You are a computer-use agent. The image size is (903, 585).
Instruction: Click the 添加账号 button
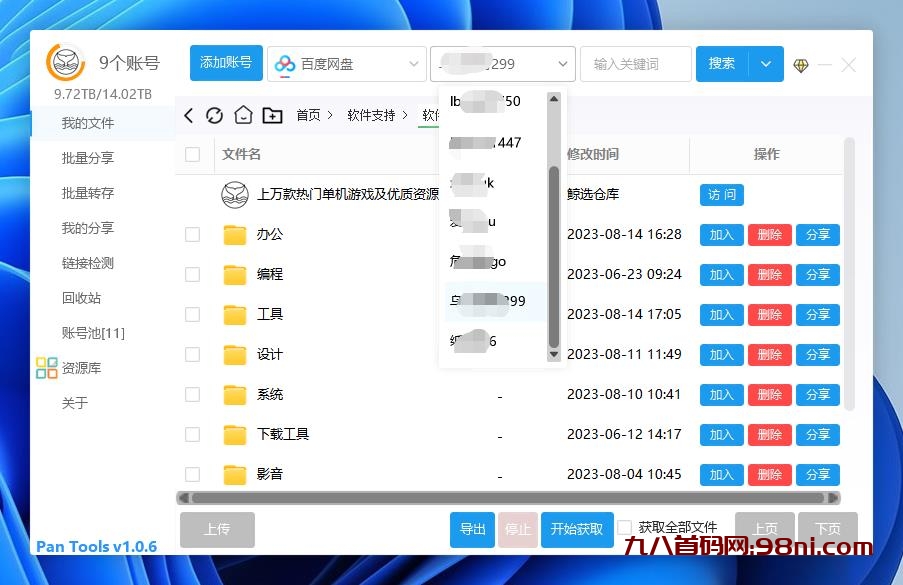[225, 62]
